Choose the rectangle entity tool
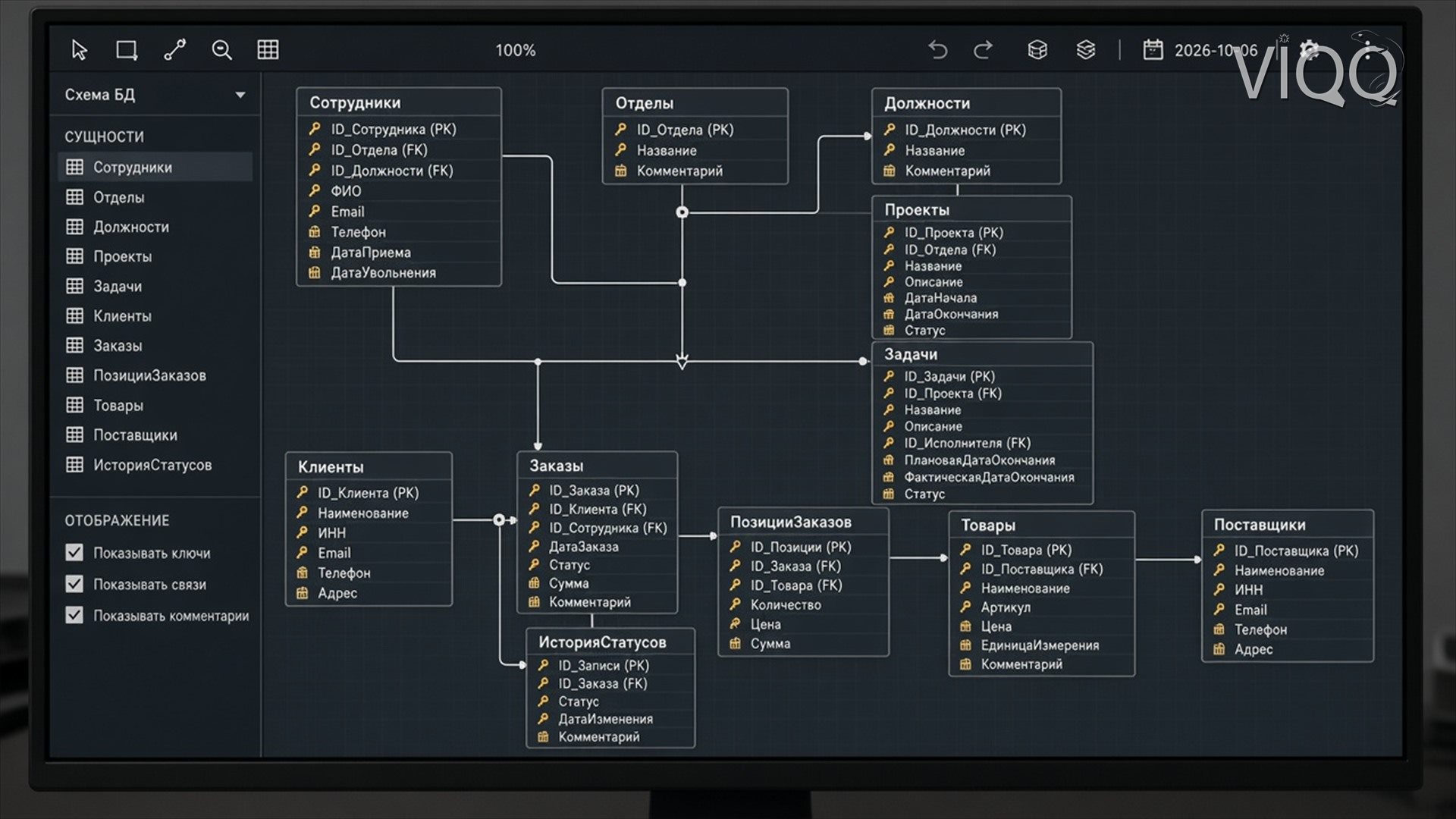Image resolution: width=1456 pixels, height=819 pixels. pos(127,50)
